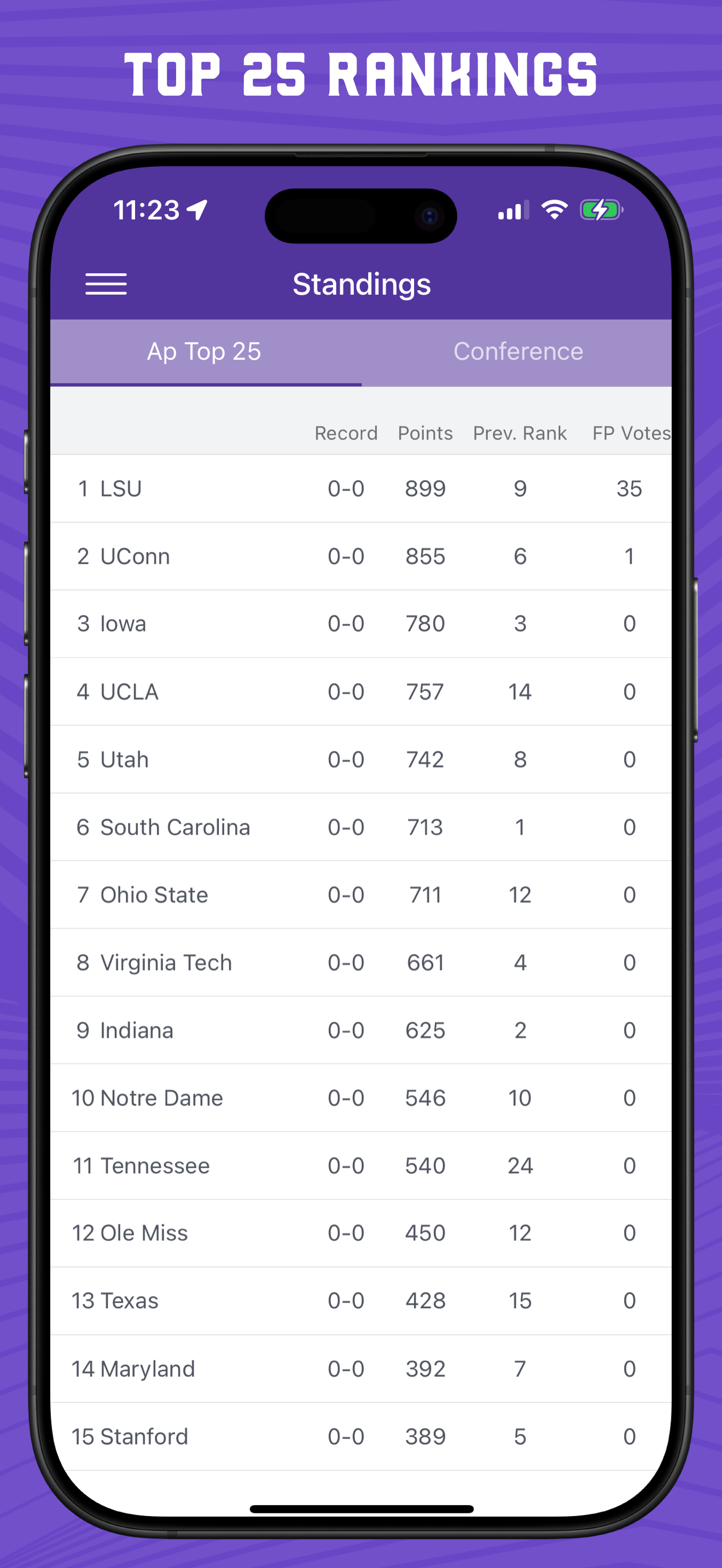Open the Notre Dame row
The width and height of the screenshot is (722, 1568).
(361, 1098)
